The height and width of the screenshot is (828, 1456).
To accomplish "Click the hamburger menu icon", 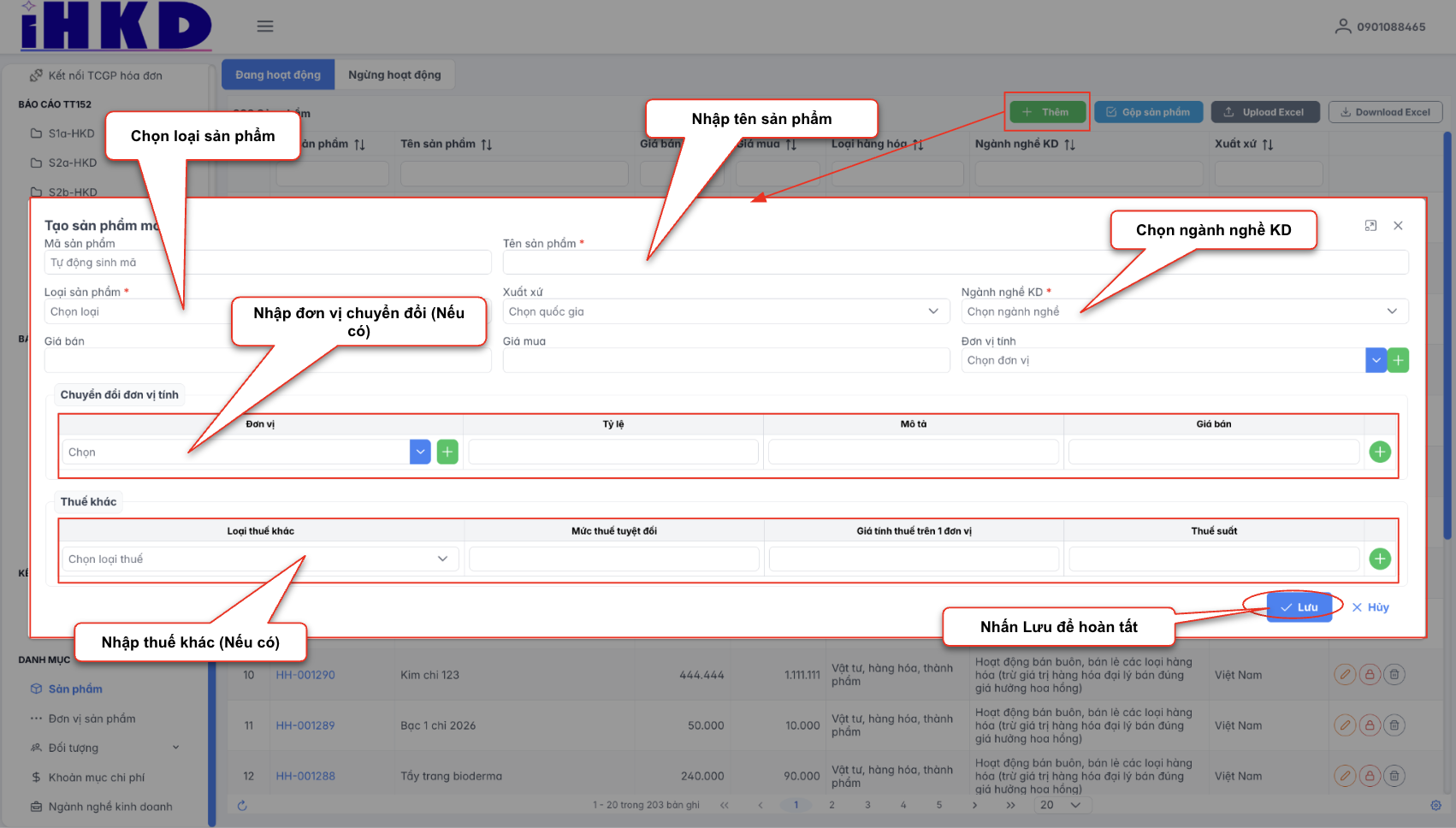I will pos(265,27).
